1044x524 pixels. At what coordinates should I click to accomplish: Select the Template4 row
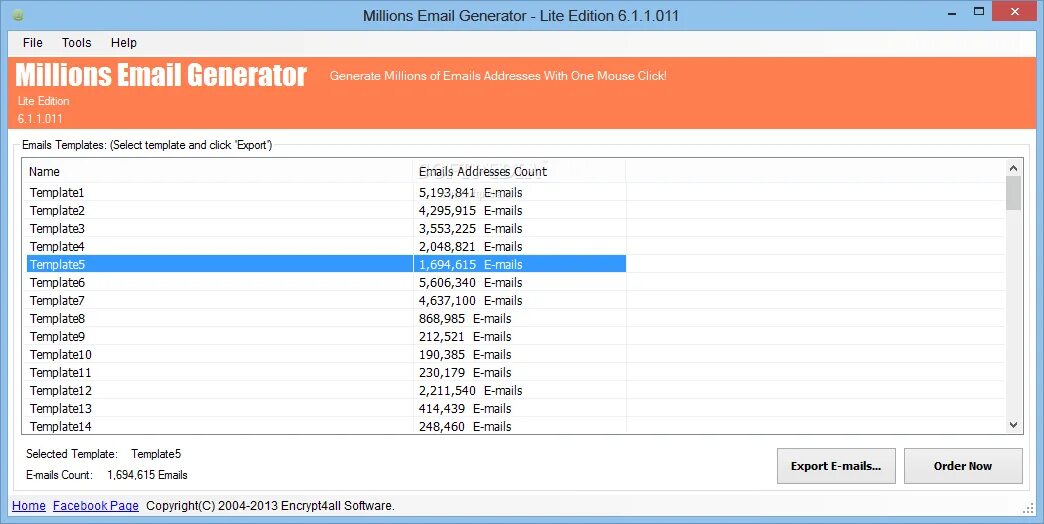pyautogui.click(x=326, y=246)
